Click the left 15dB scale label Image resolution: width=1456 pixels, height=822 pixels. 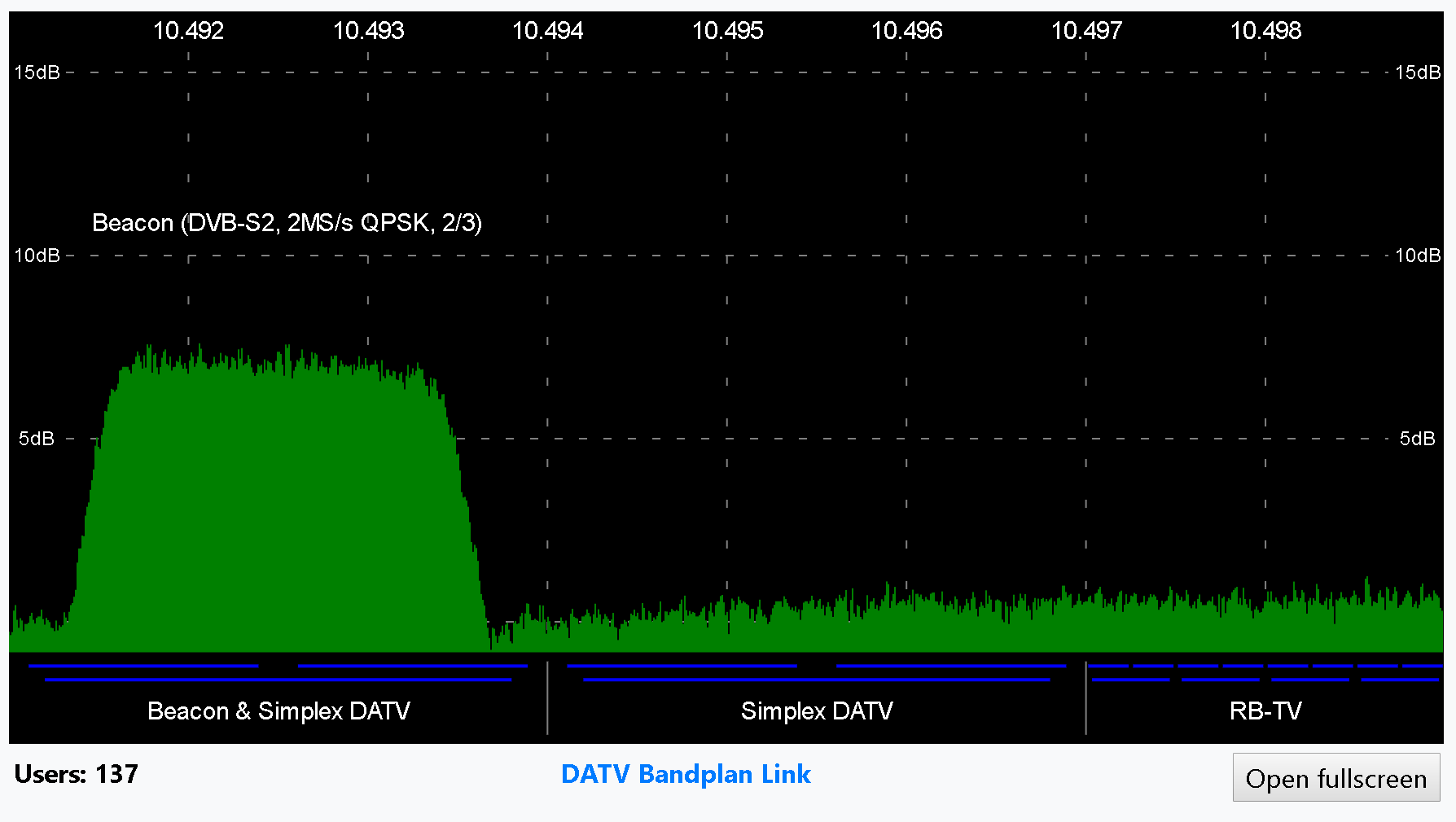tap(37, 72)
